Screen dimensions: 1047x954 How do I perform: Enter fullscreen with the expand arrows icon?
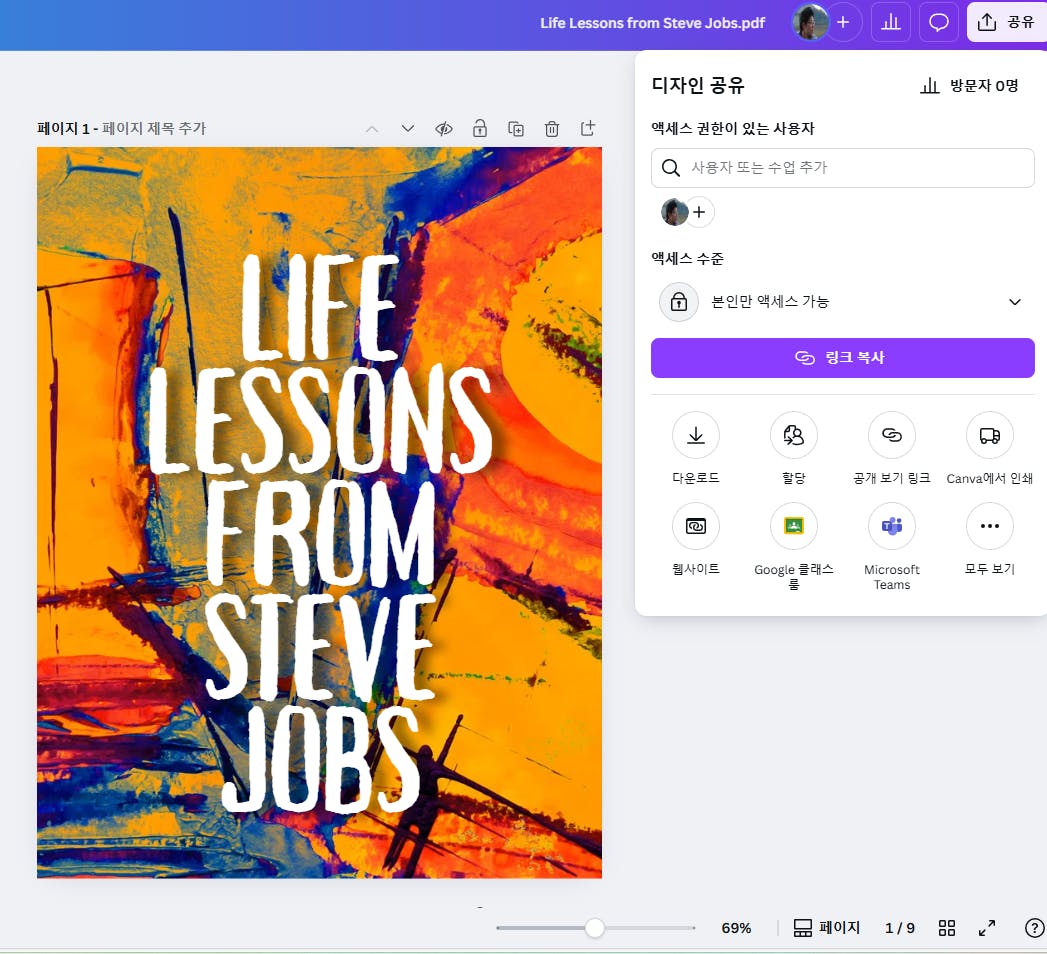(x=987, y=928)
